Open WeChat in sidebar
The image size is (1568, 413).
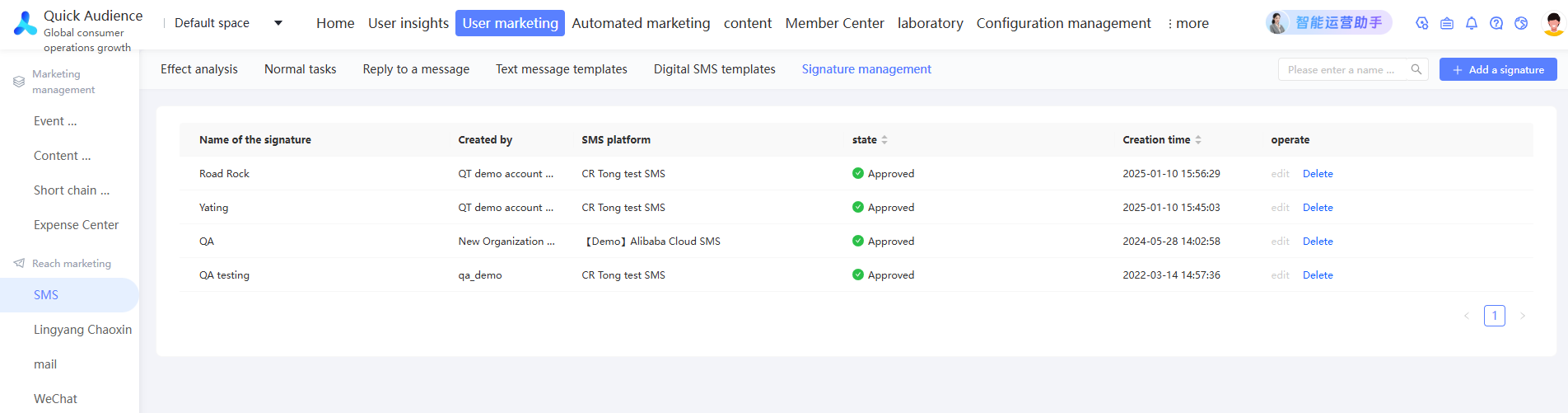(55, 399)
